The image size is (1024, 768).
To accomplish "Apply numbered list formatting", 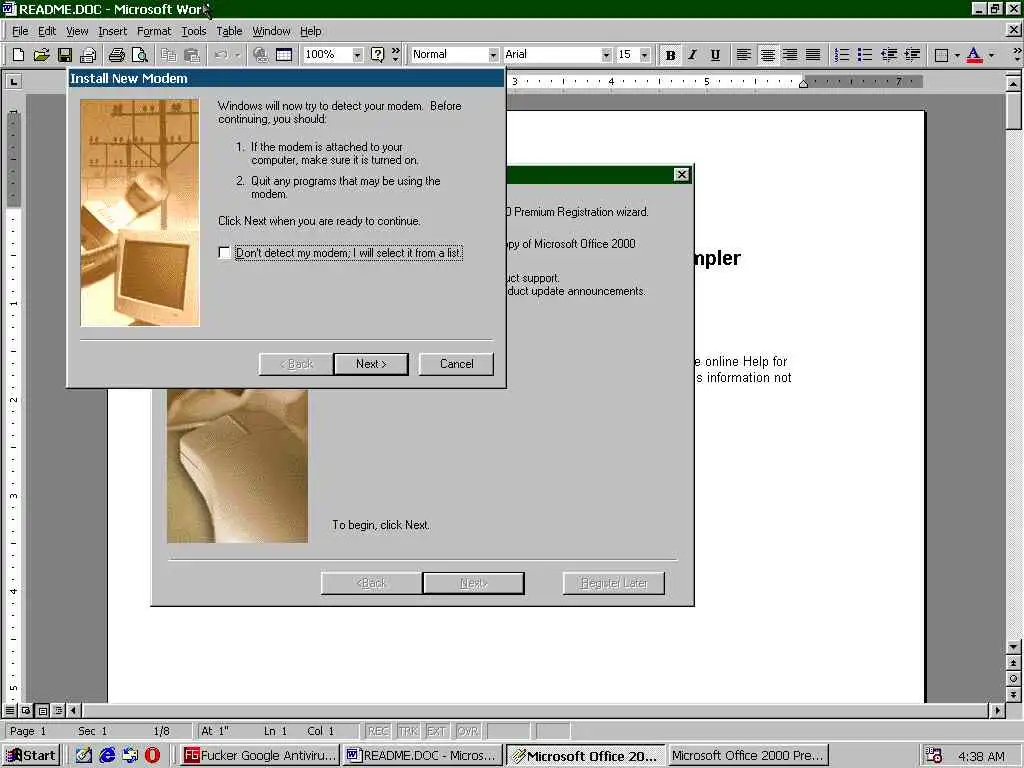I will (x=842, y=55).
